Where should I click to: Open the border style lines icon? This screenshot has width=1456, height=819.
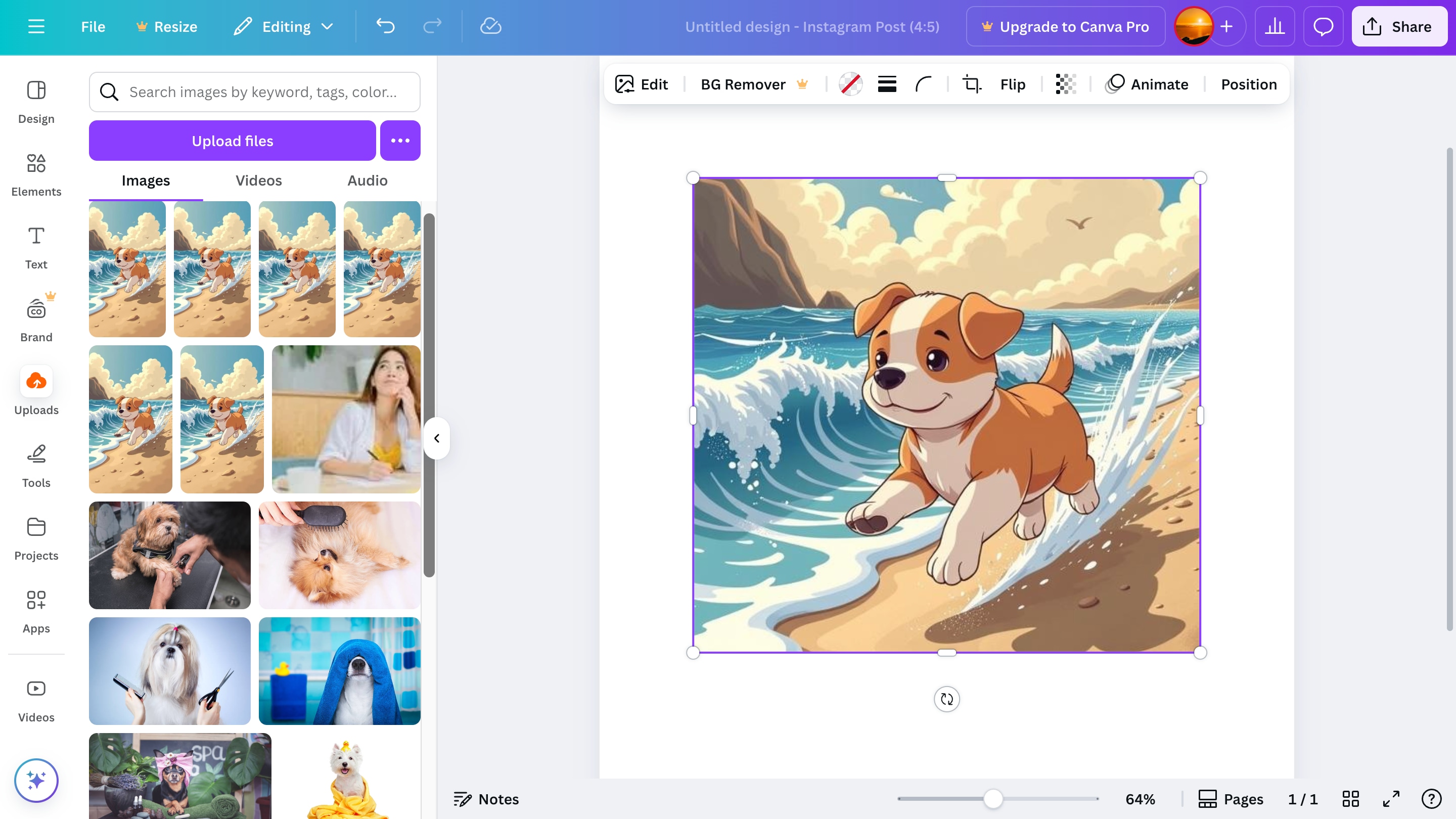coord(887,84)
